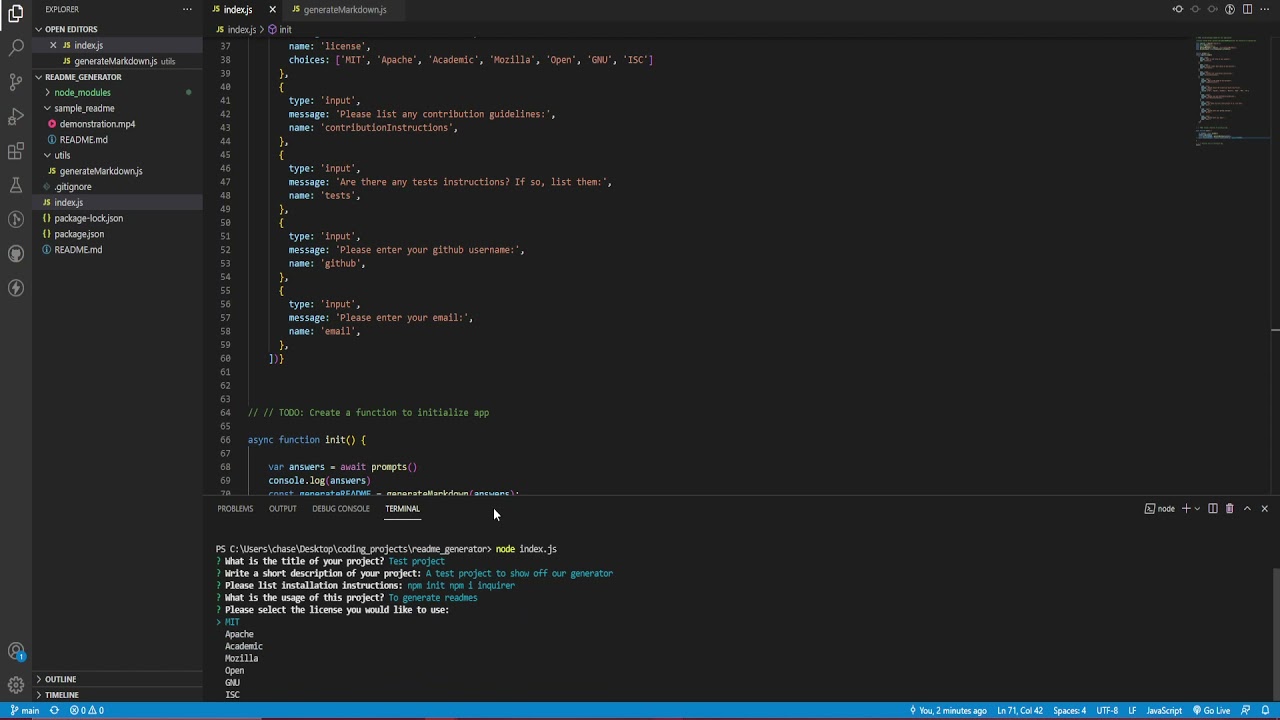Click the Synchronize Changes icon in status bar
Screen dimensions: 1280x720
pos(54,711)
